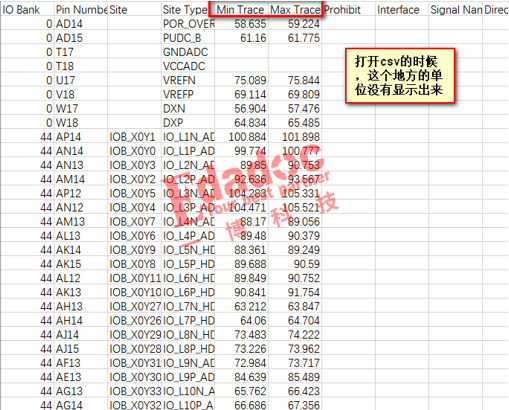Select the Site Type header cell
The width and height of the screenshot is (509, 410).
click(188, 10)
